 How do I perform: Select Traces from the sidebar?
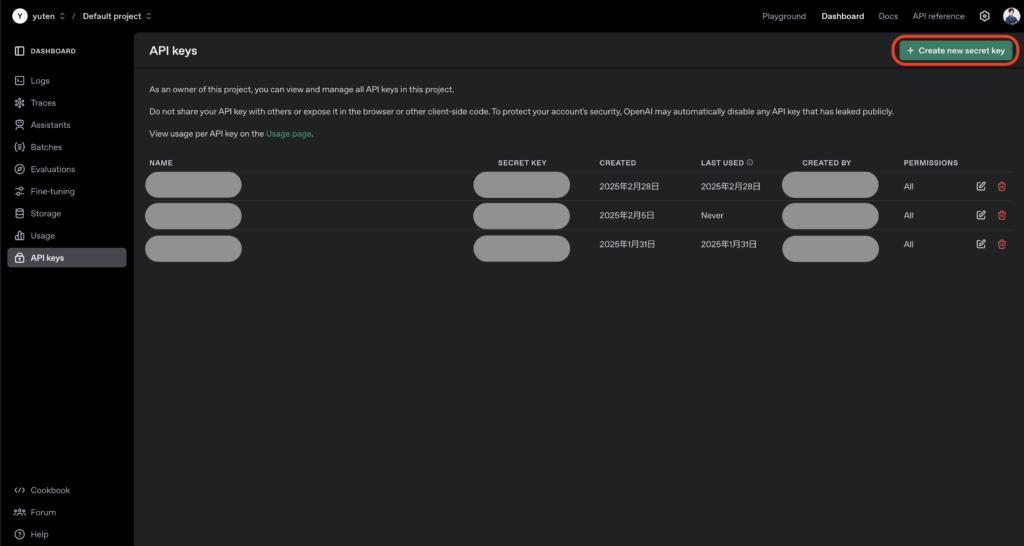tap(43, 103)
